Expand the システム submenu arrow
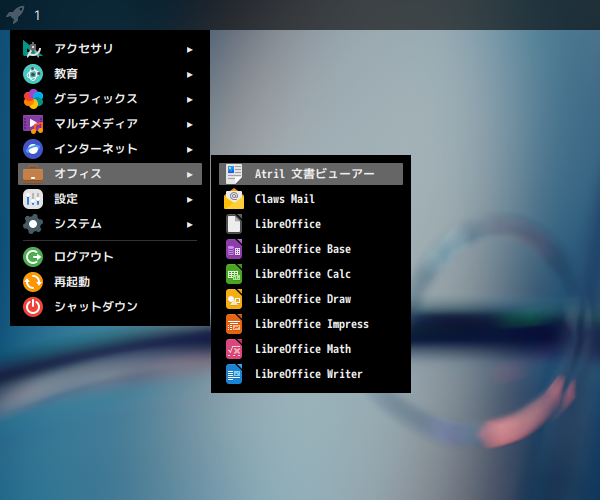The image size is (600, 500). click(189, 225)
